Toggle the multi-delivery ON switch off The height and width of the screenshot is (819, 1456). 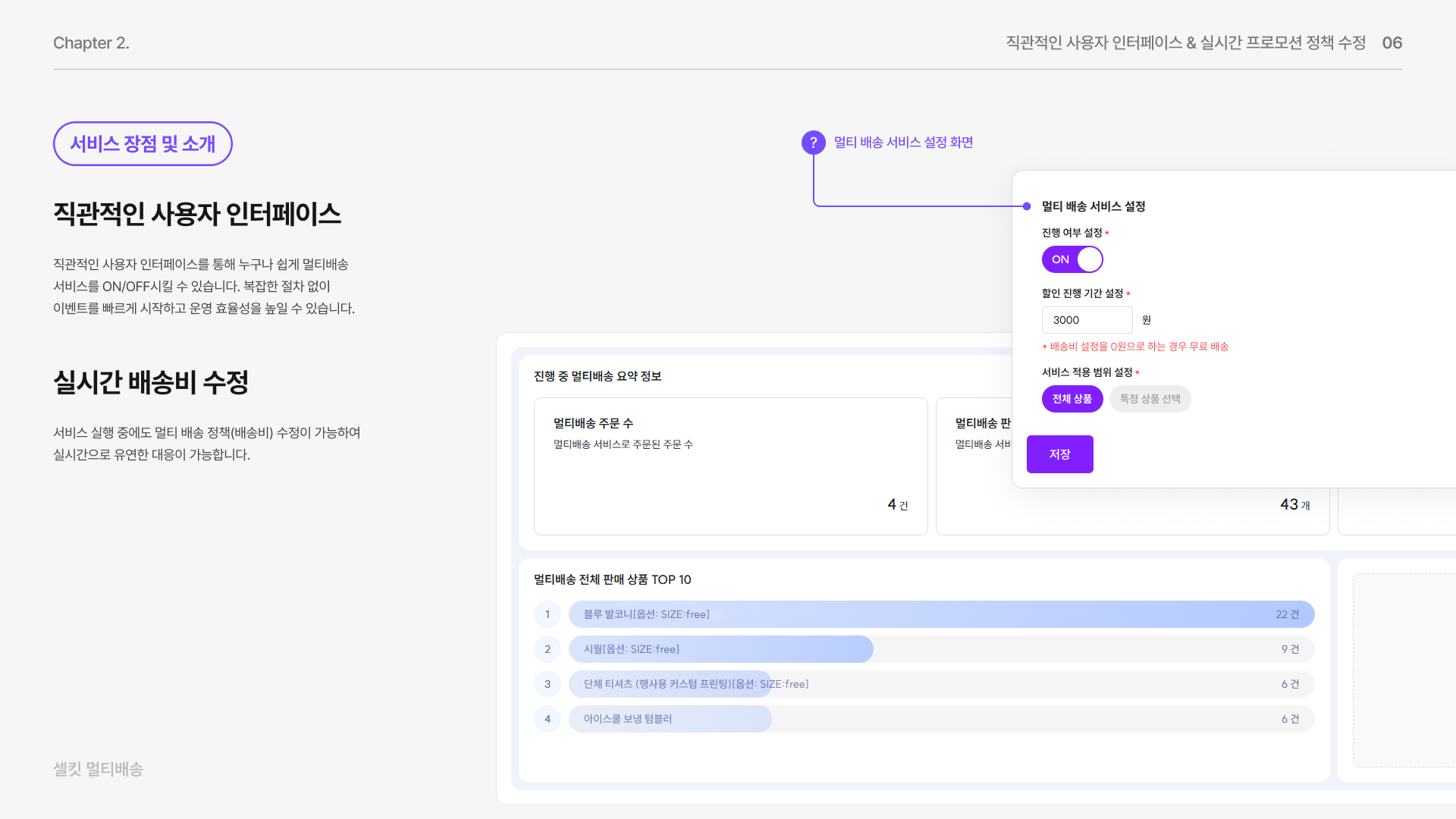point(1072,259)
